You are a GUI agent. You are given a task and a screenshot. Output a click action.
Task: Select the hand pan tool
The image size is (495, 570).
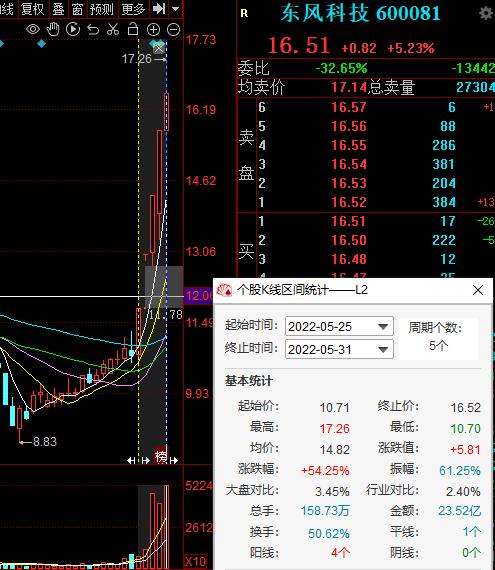coord(53,29)
